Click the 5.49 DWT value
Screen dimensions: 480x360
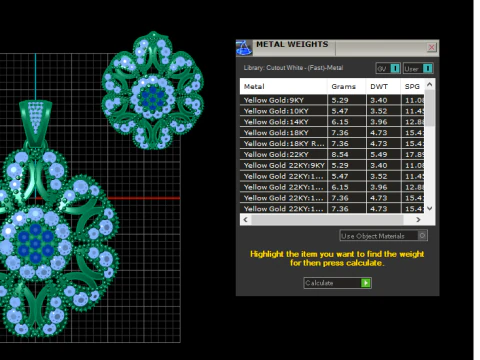click(379, 155)
